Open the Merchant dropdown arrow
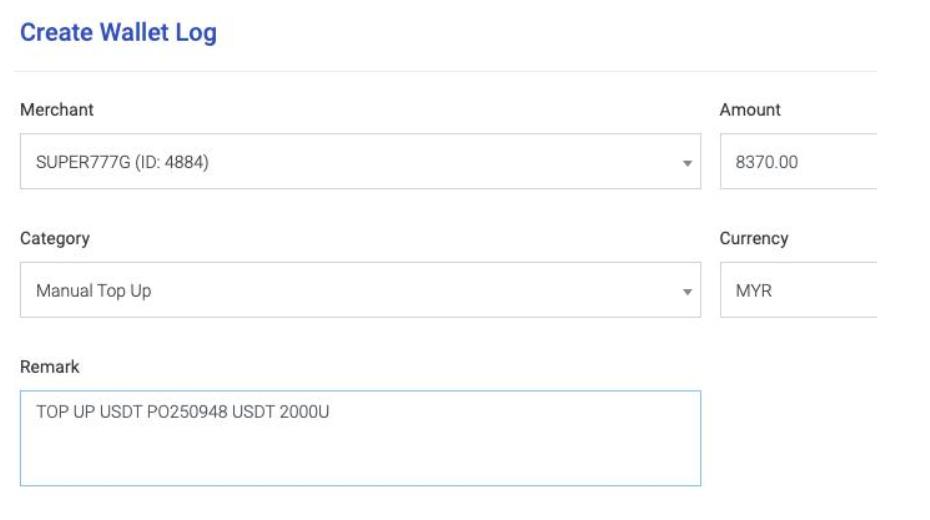The width and height of the screenshot is (930, 520). (687, 163)
